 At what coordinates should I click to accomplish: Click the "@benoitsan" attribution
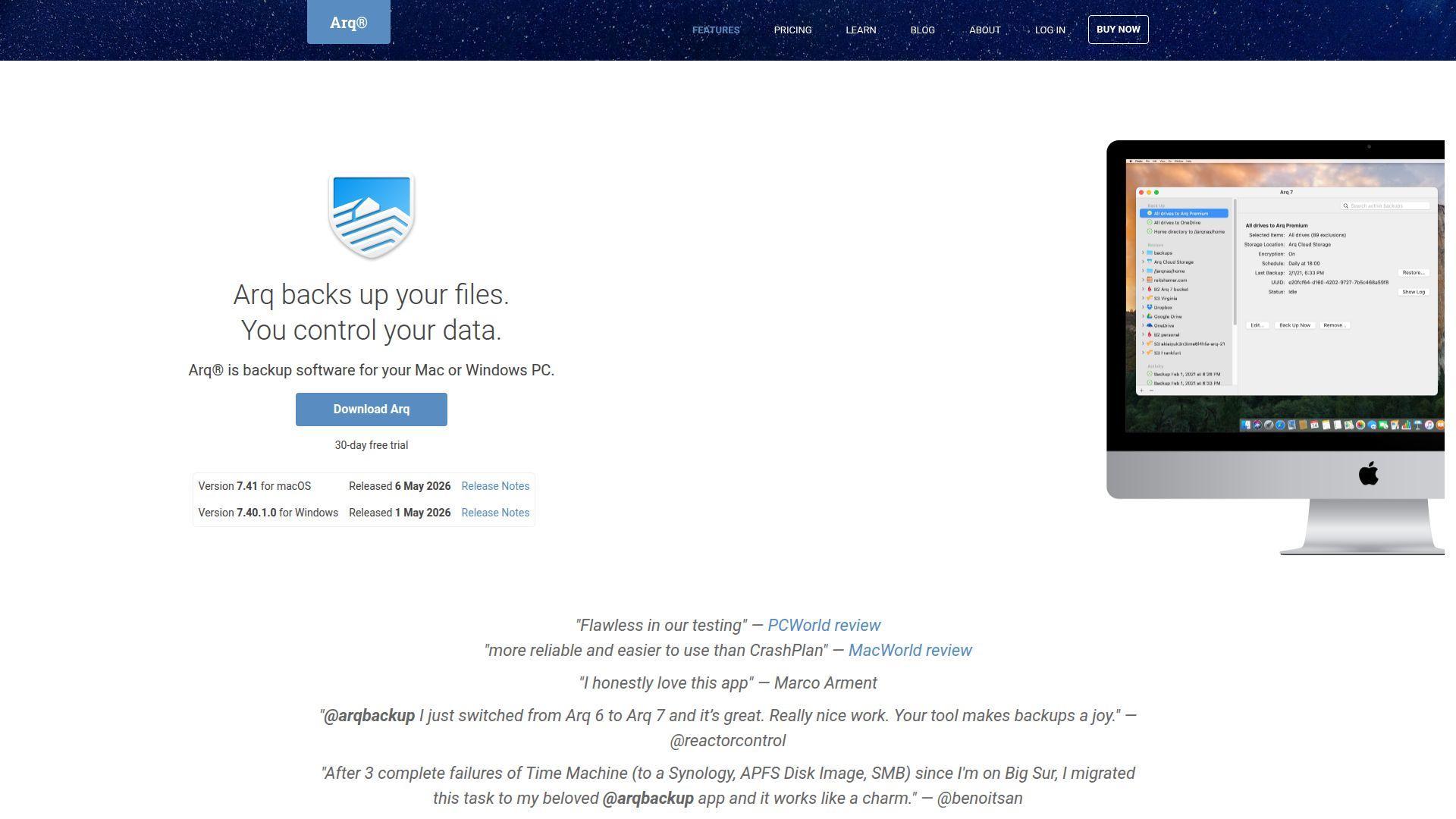click(980, 799)
